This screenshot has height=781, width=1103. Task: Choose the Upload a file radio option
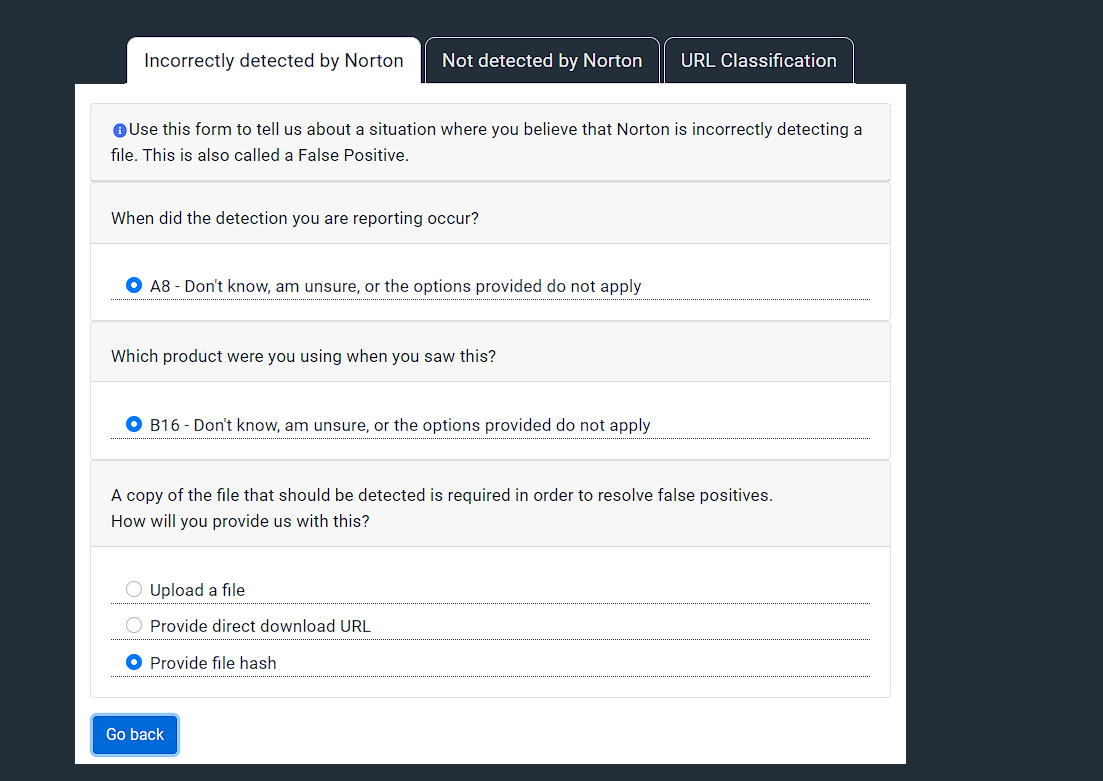pyautogui.click(x=134, y=589)
